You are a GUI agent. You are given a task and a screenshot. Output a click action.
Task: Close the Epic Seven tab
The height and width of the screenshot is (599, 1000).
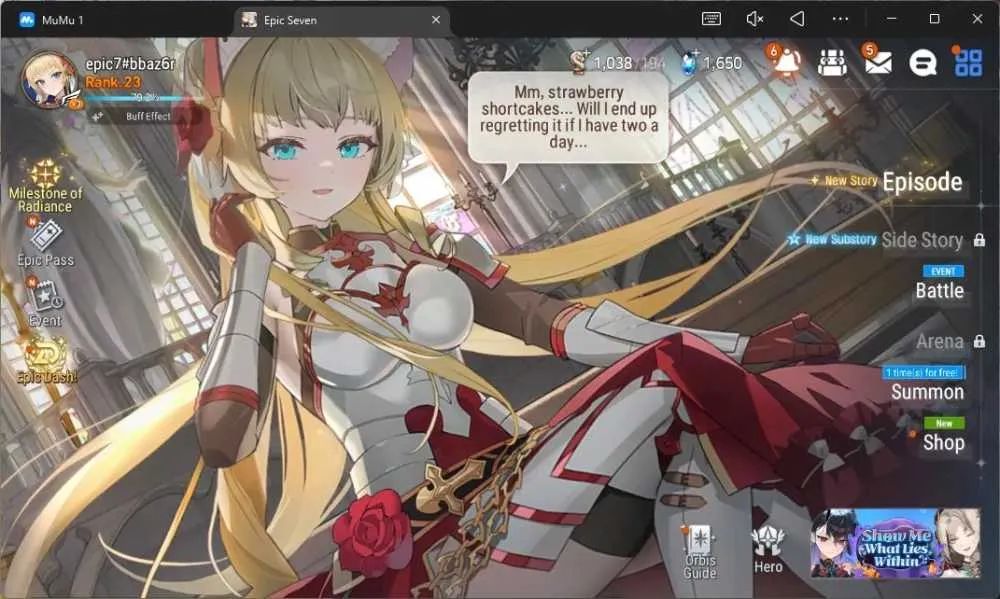[x=436, y=20]
